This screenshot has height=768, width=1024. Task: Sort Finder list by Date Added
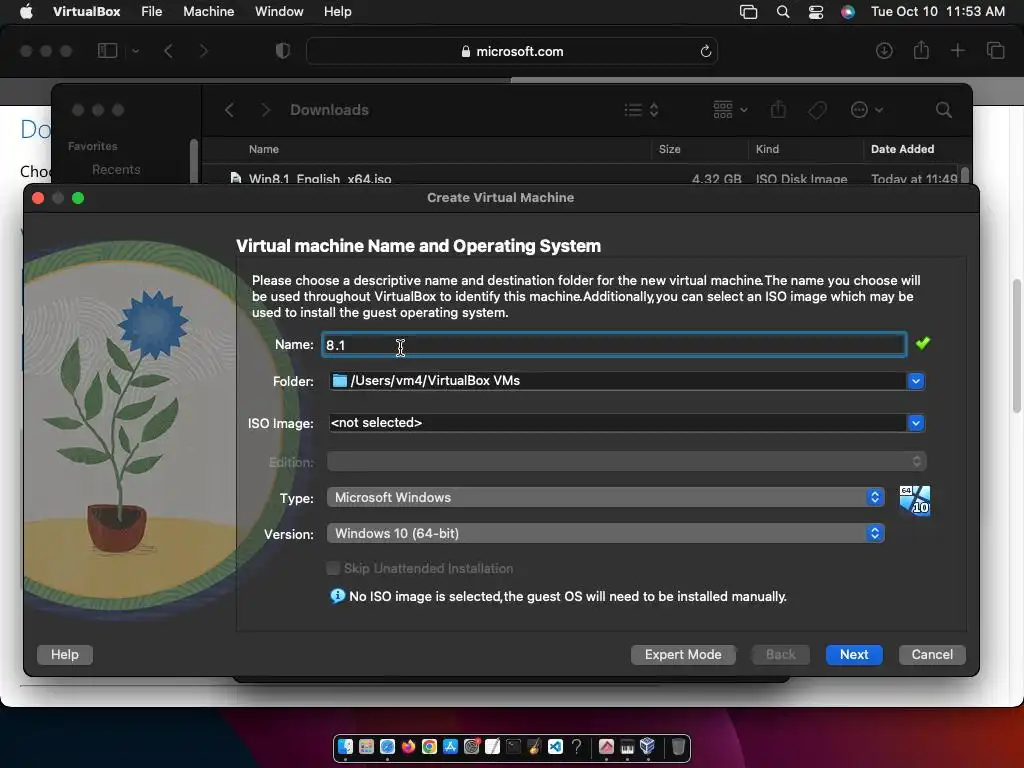[x=902, y=149]
